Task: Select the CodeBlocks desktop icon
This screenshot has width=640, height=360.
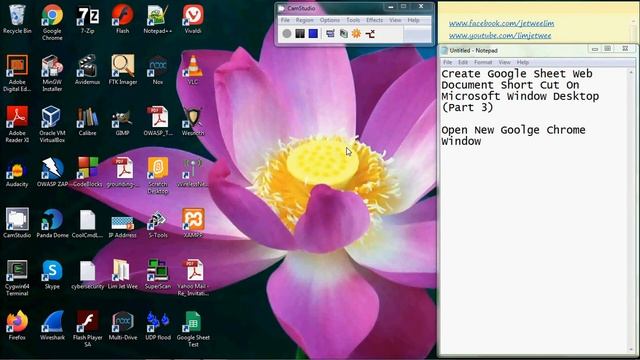Action: click(x=87, y=173)
